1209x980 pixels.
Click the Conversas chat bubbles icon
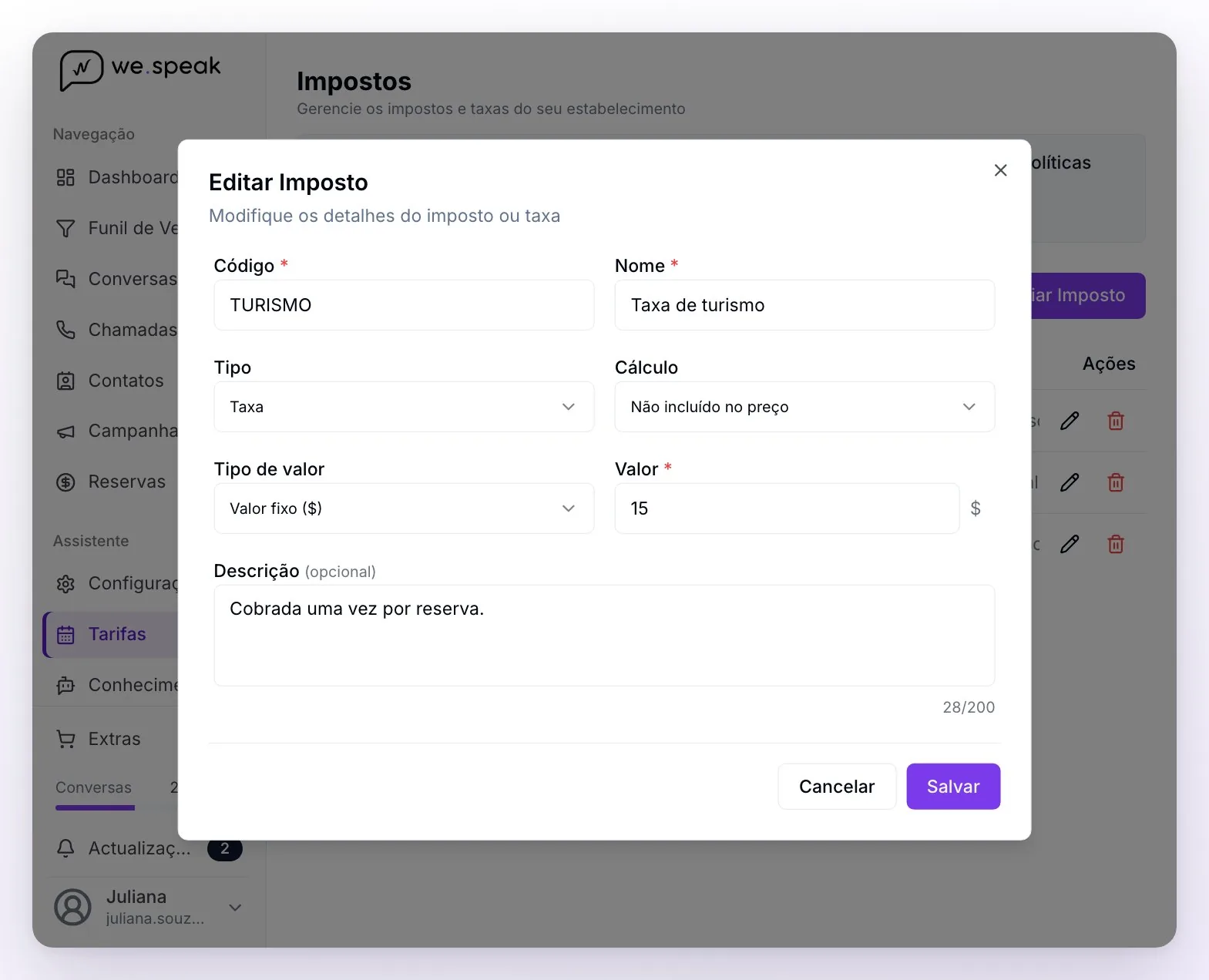point(65,279)
